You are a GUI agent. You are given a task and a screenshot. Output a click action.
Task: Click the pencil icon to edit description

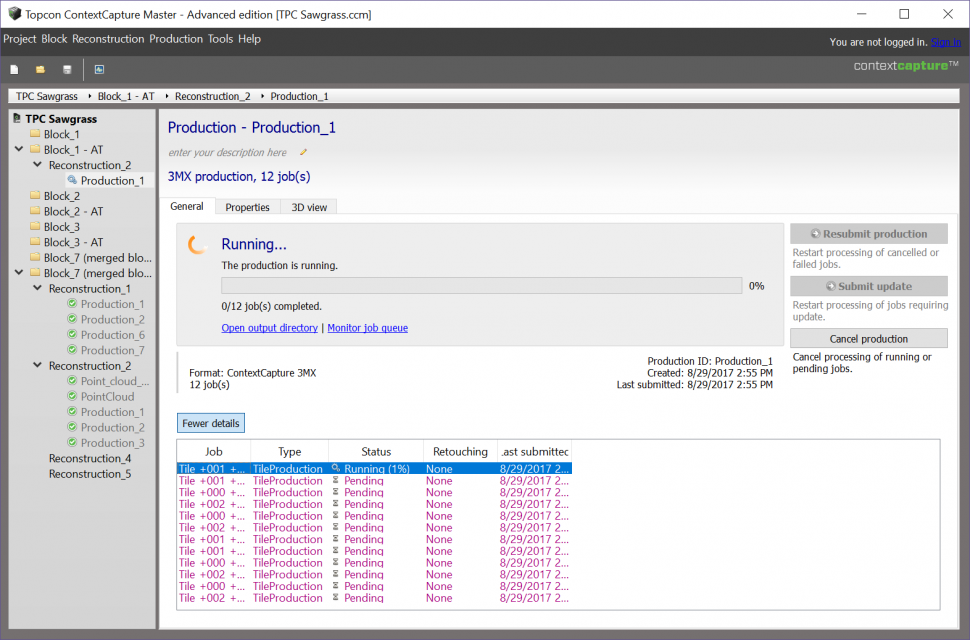pos(303,153)
